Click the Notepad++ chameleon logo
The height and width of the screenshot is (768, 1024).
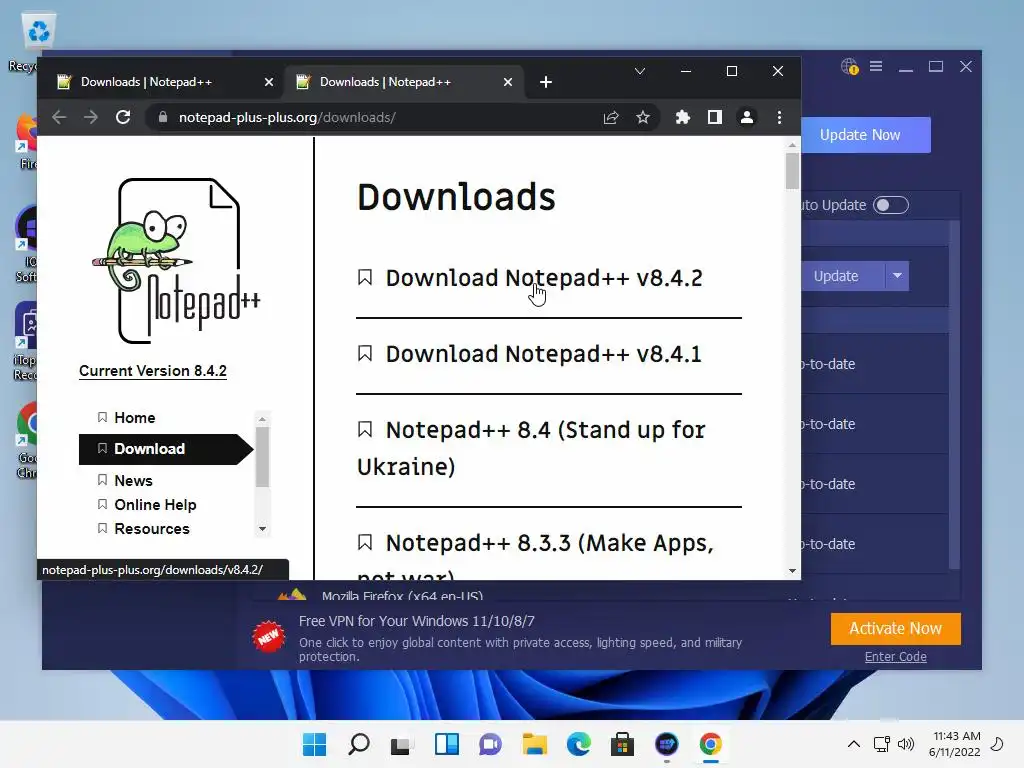coord(176,261)
